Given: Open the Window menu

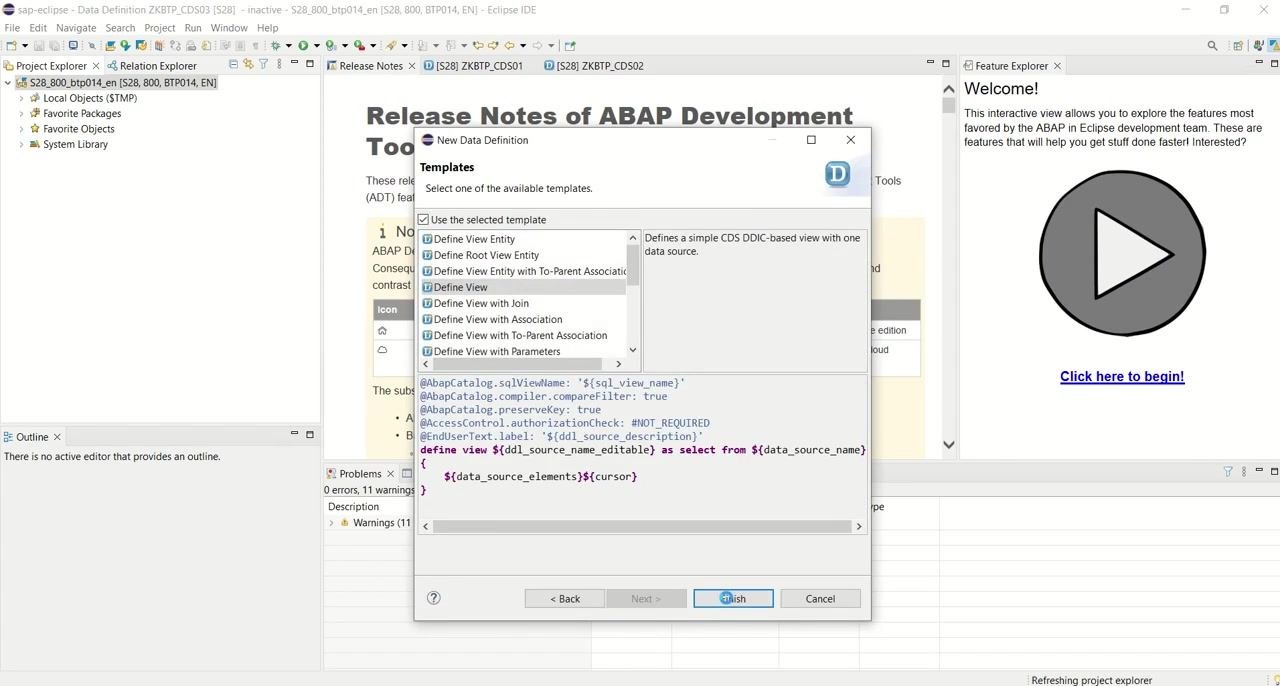Looking at the screenshot, I should [229, 28].
